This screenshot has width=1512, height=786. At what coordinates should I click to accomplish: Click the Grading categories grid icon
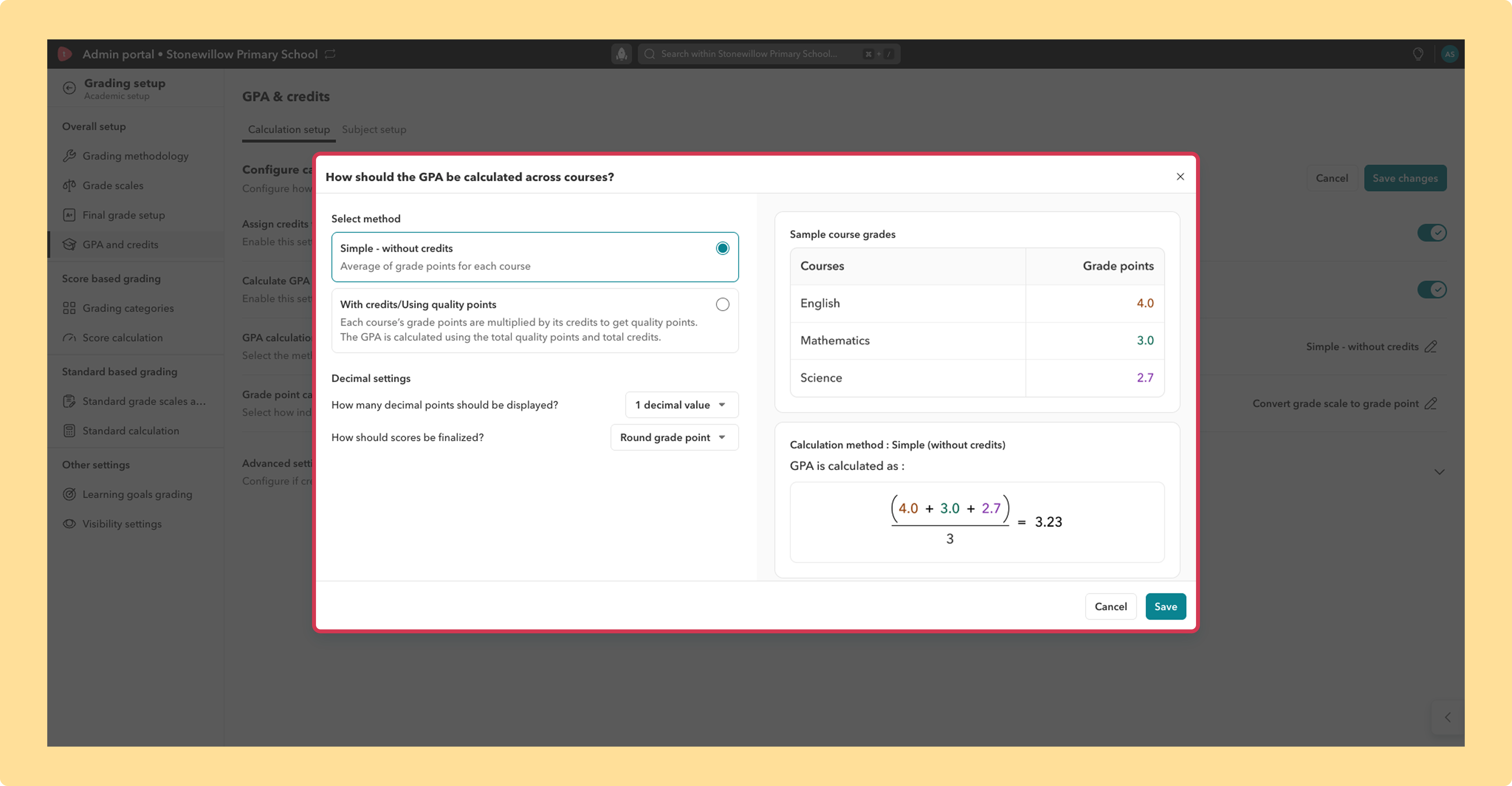click(x=69, y=308)
